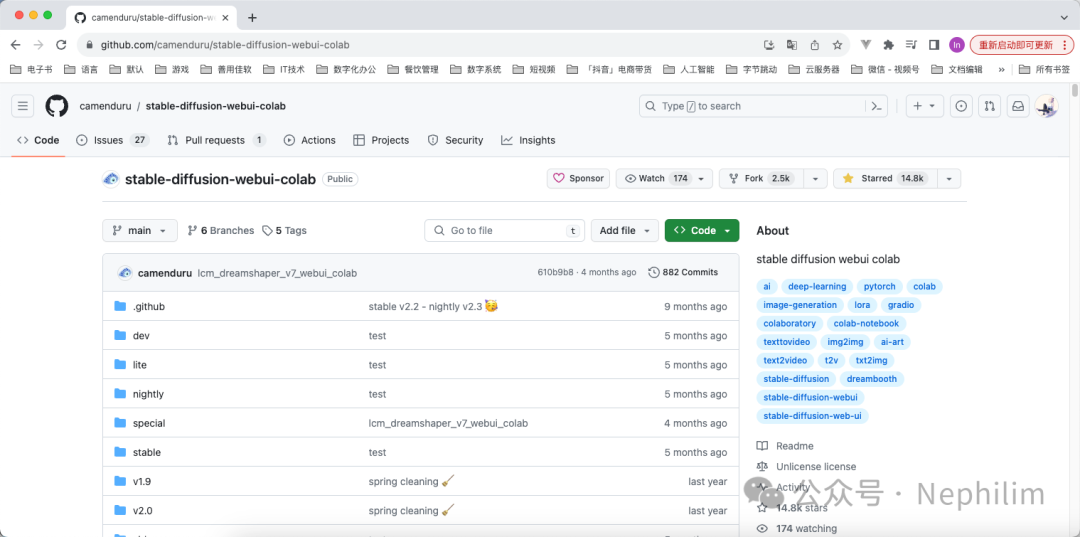
Task: Star toggle: click the Starred button
Action: click(884, 178)
